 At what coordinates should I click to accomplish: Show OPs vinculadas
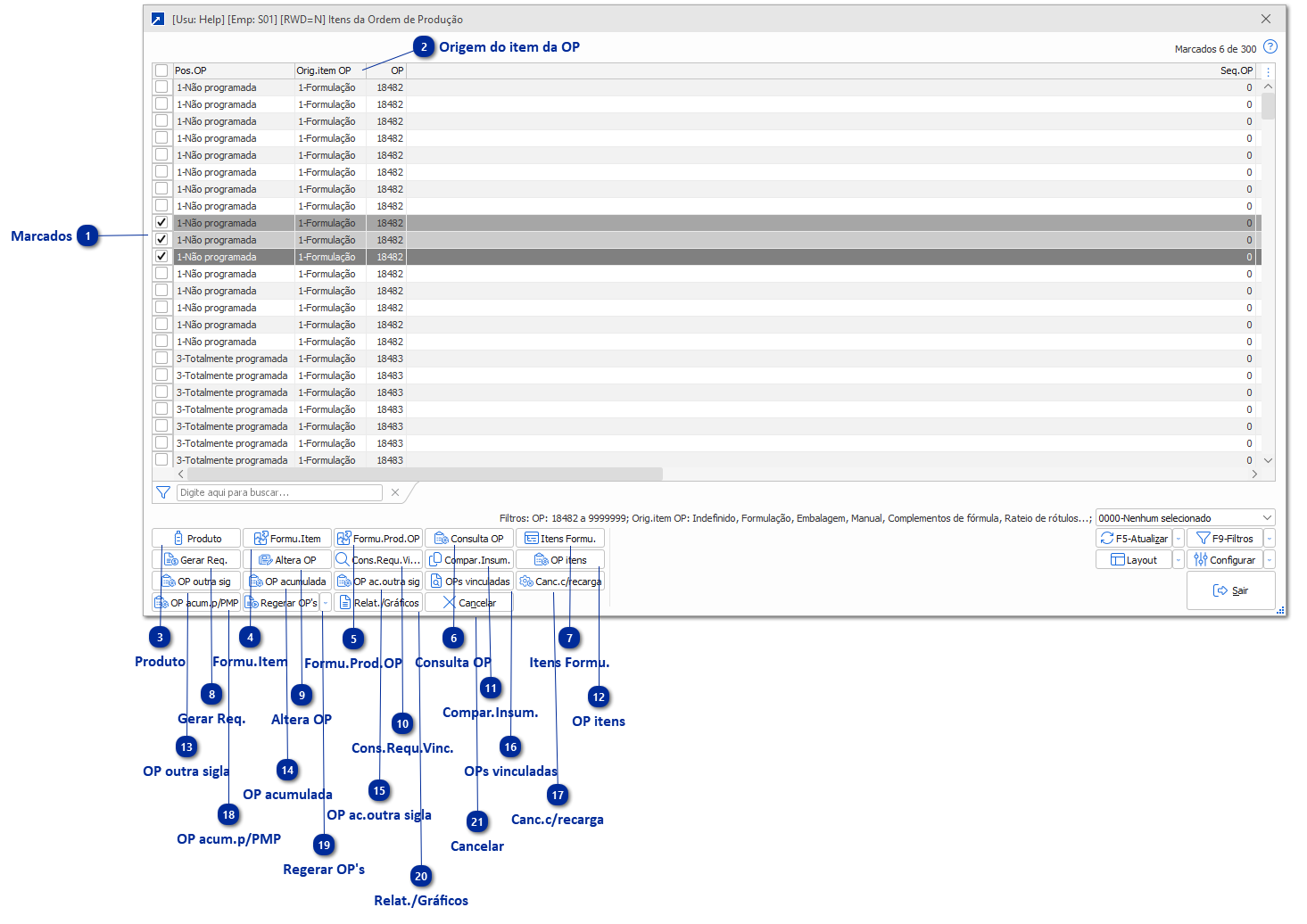(469, 582)
